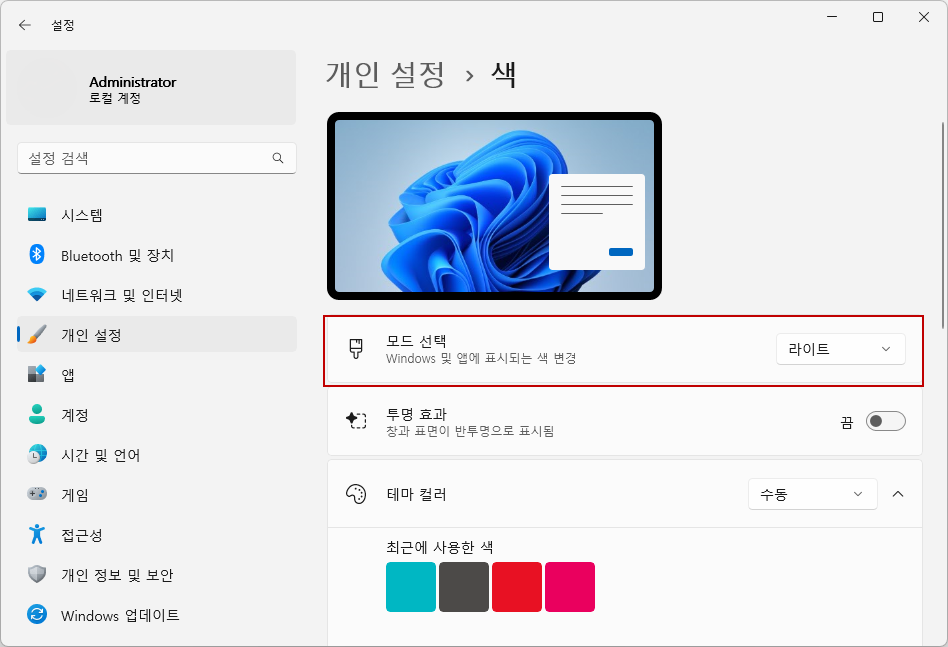Click the 투명 효과 title text
This screenshot has width=948, height=647.
click(x=416, y=414)
